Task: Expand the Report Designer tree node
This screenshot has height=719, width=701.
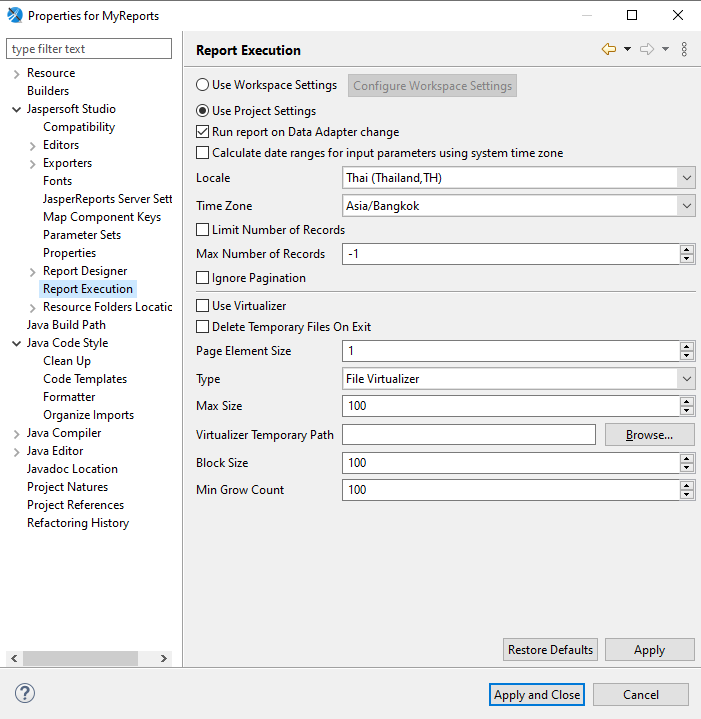Action: pos(33,272)
